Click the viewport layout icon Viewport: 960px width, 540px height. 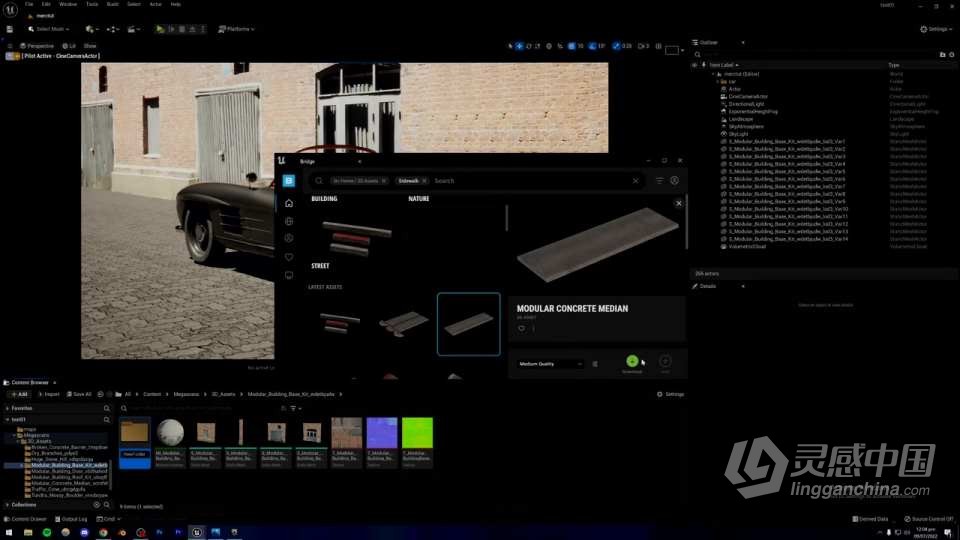pos(659,46)
